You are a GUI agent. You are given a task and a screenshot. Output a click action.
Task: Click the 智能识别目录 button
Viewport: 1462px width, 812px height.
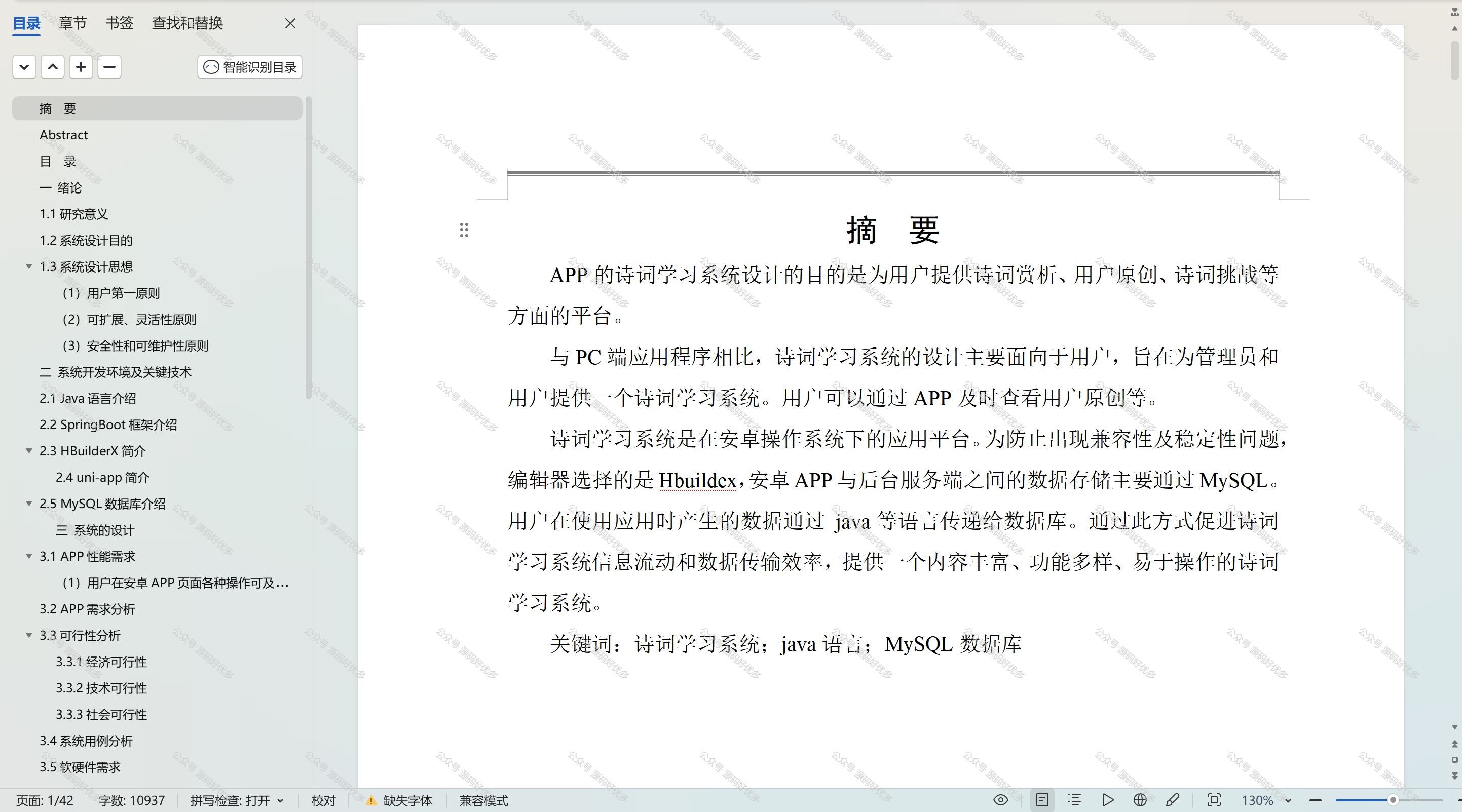tap(250, 67)
